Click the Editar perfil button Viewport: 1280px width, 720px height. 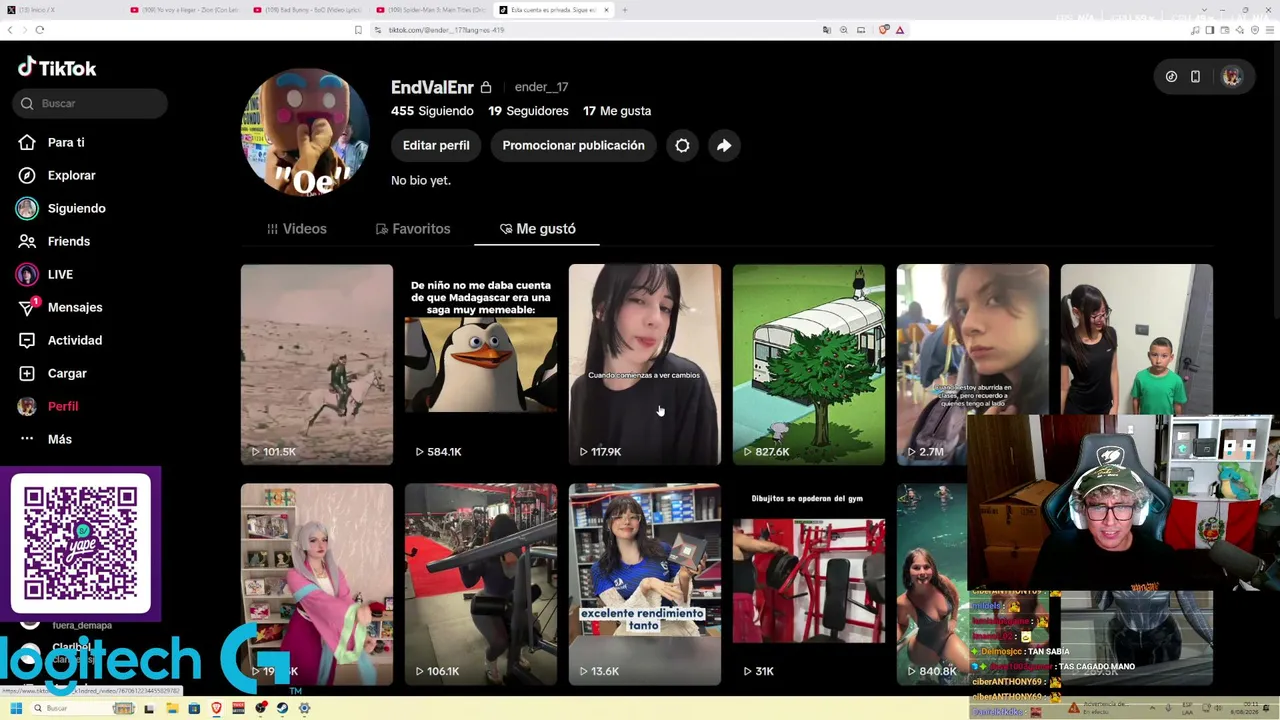[x=436, y=145]
